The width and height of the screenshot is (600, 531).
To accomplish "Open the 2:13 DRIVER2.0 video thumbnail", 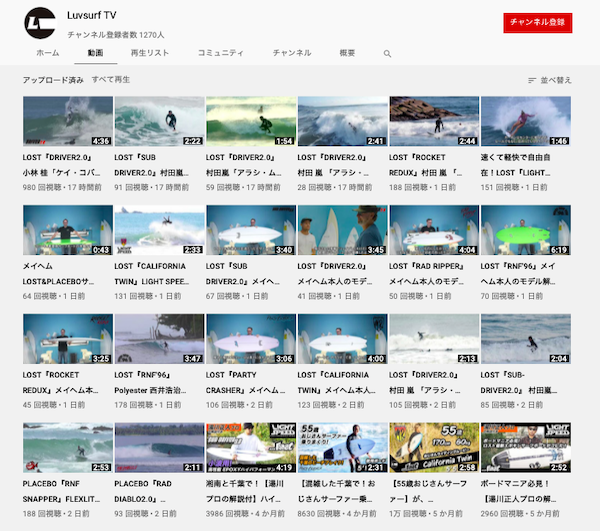I will [x=434, y=339].
